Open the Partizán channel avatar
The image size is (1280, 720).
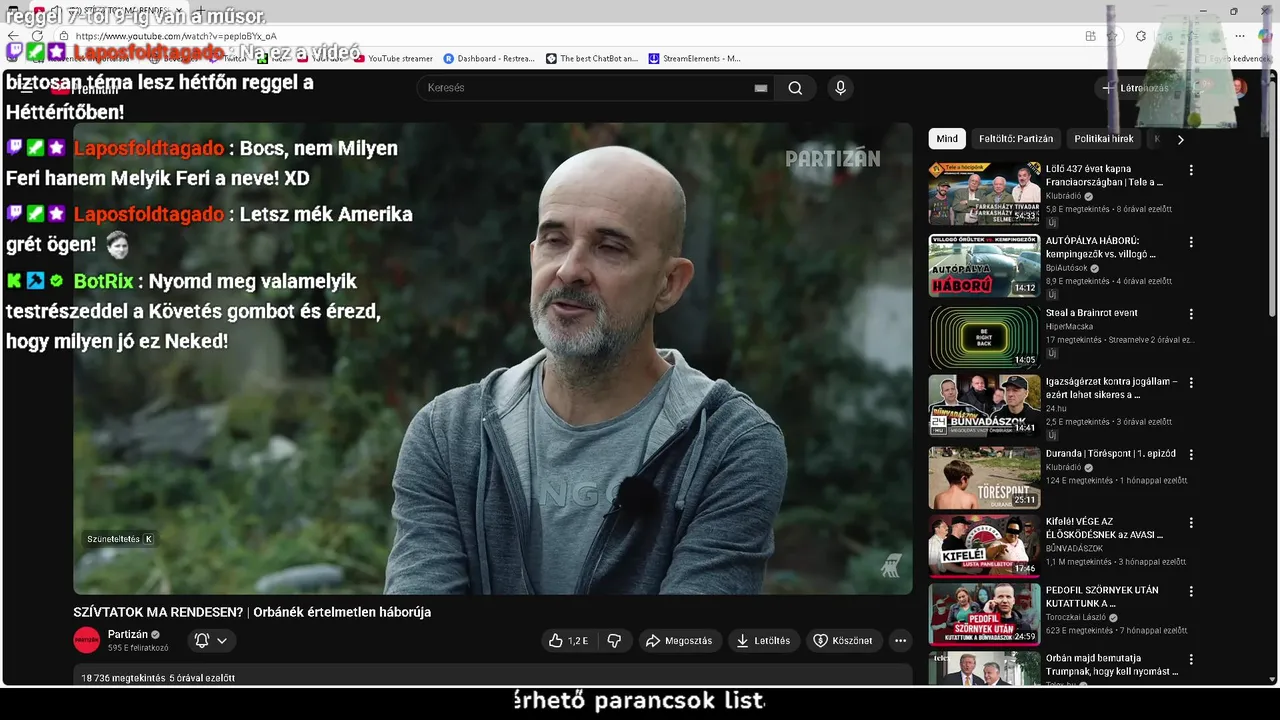tap(87, 641)
